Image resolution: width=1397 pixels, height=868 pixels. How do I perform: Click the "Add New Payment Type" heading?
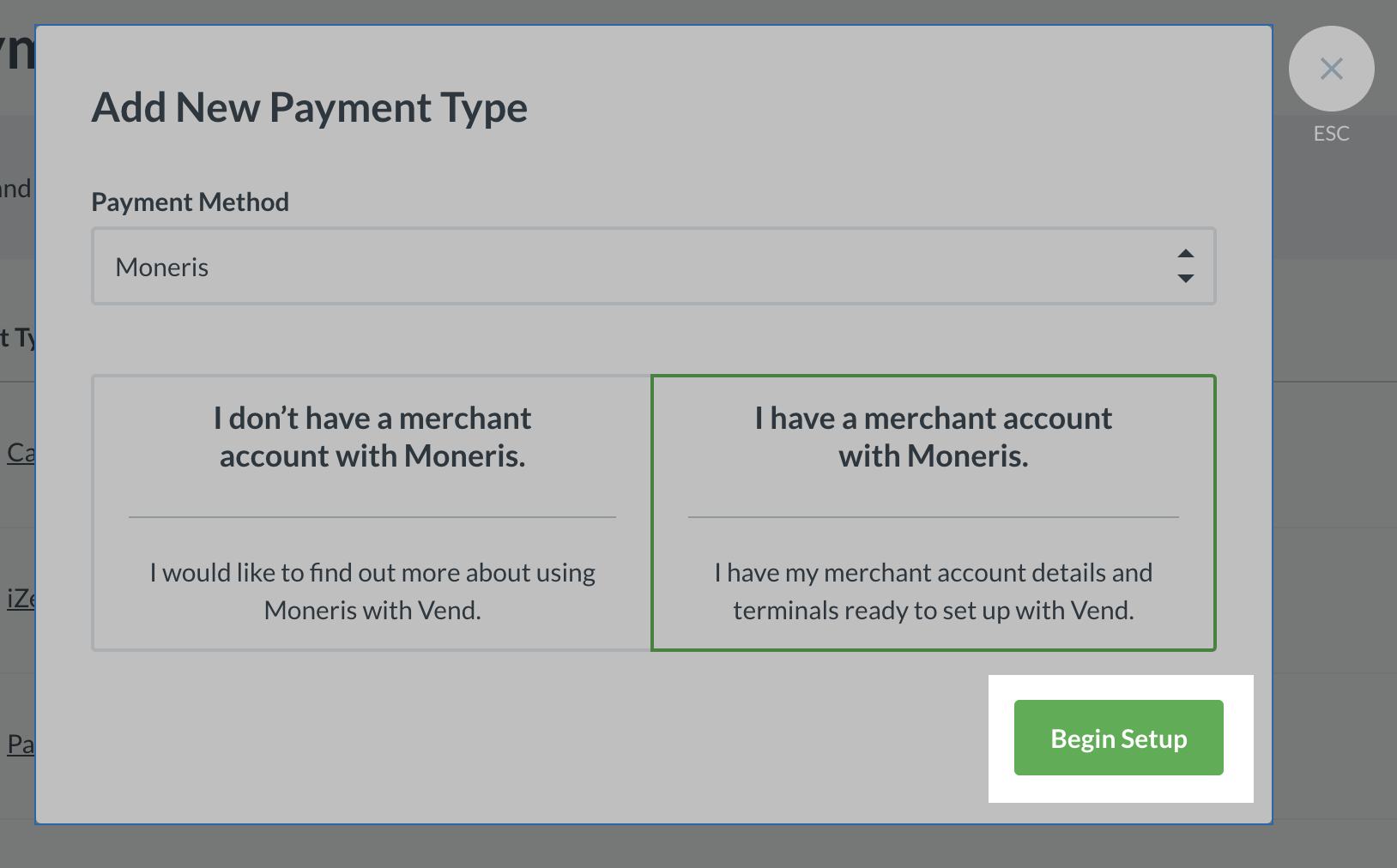coord(310,108)
